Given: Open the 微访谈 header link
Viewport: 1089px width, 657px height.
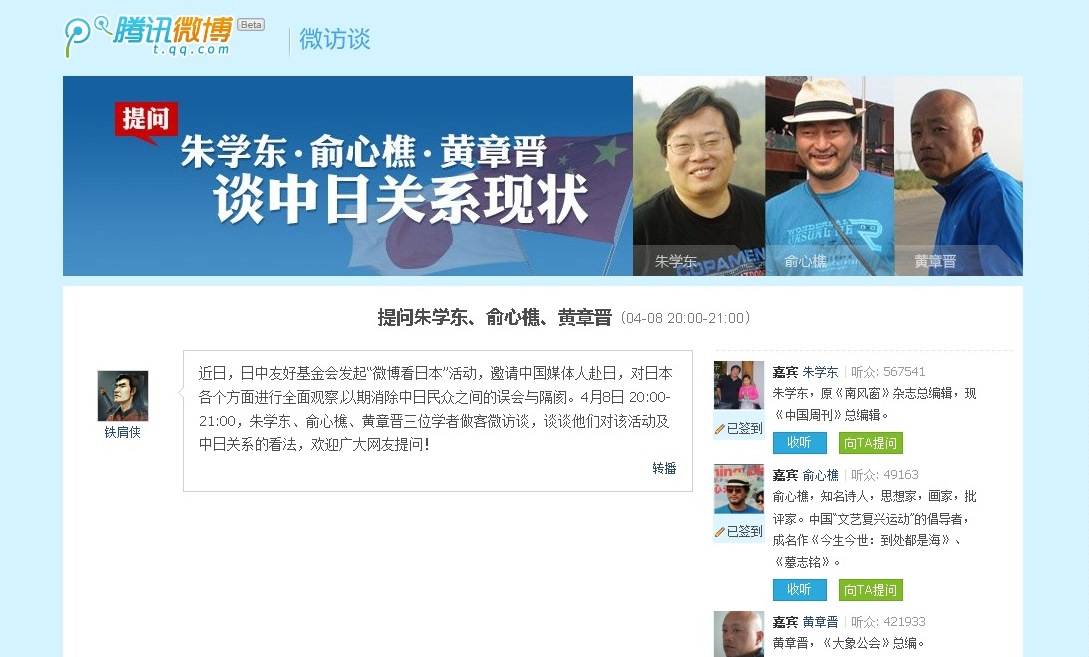Looking at the screenshot, I should click(x=335, y=39).
